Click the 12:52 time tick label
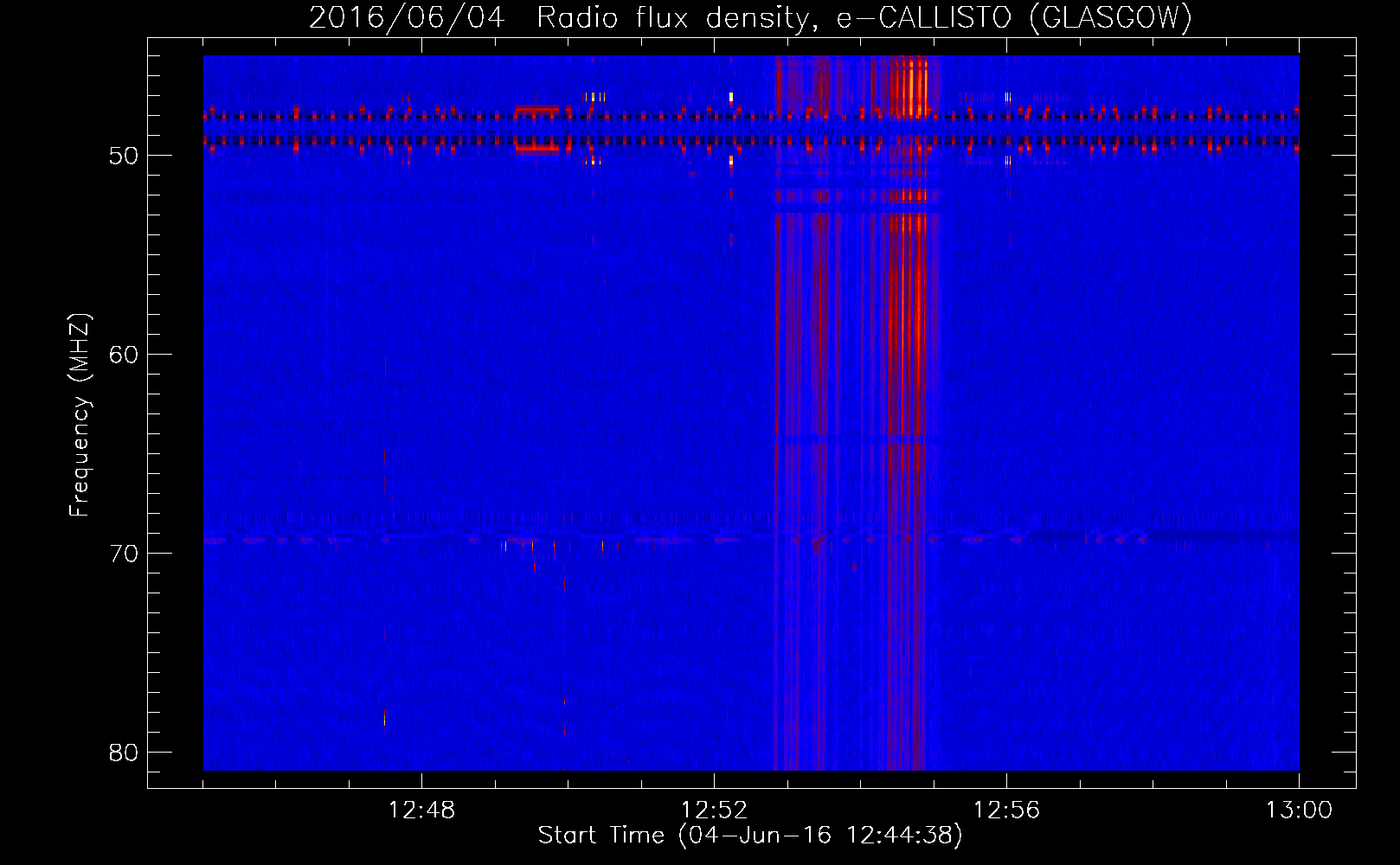 tap(714, 811)
